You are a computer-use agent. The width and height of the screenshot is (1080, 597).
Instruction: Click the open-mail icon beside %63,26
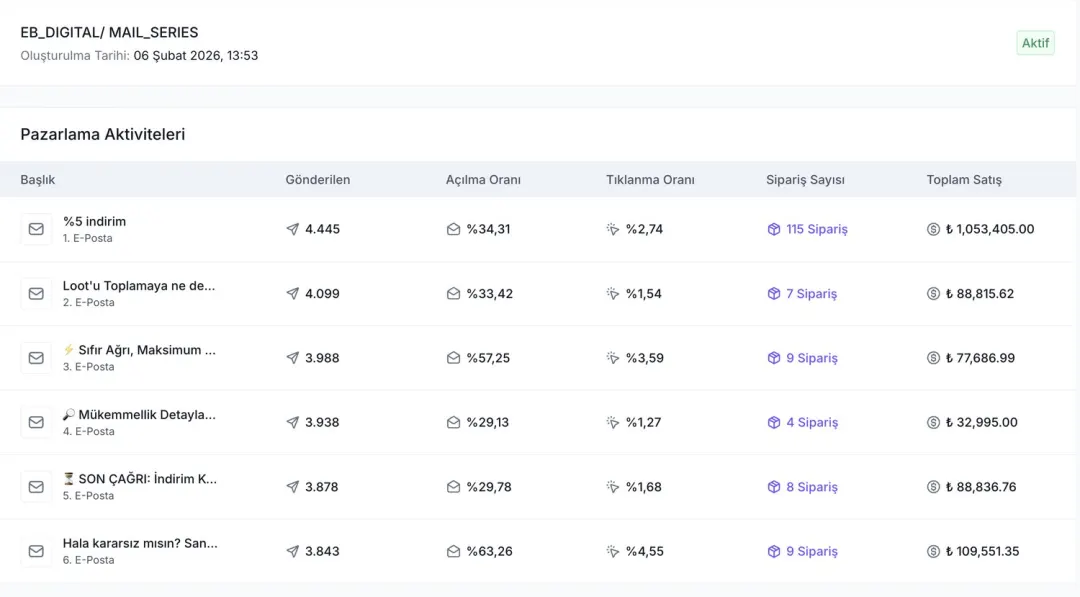coord(453,552)
